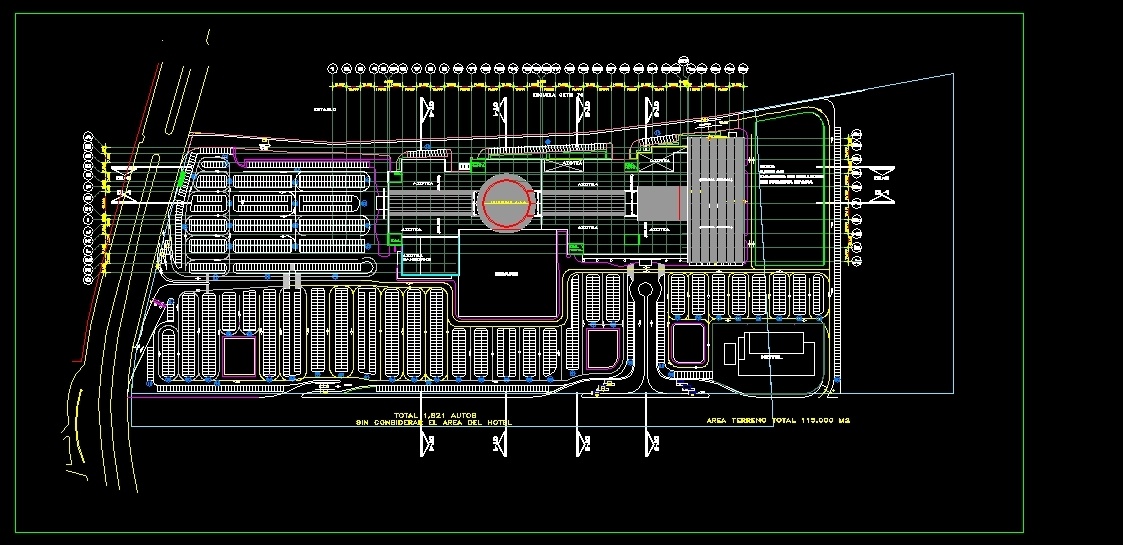The height and width of the screenshot is (545, 1123).
Task: Select the 'HOTEL' label on the building outline
Action: pyautogui.click(x=771, y=357)
